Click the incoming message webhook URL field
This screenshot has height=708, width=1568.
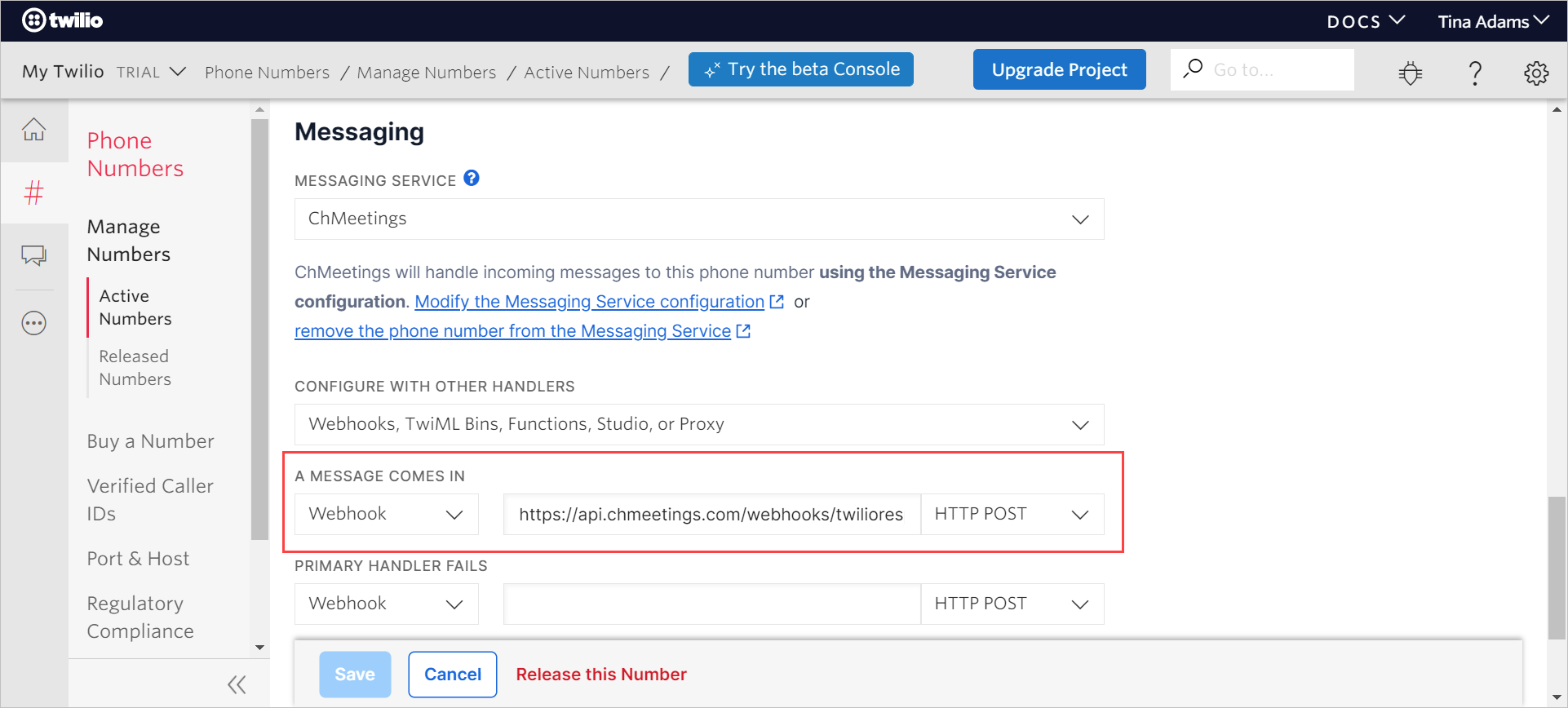coord(711,514)
